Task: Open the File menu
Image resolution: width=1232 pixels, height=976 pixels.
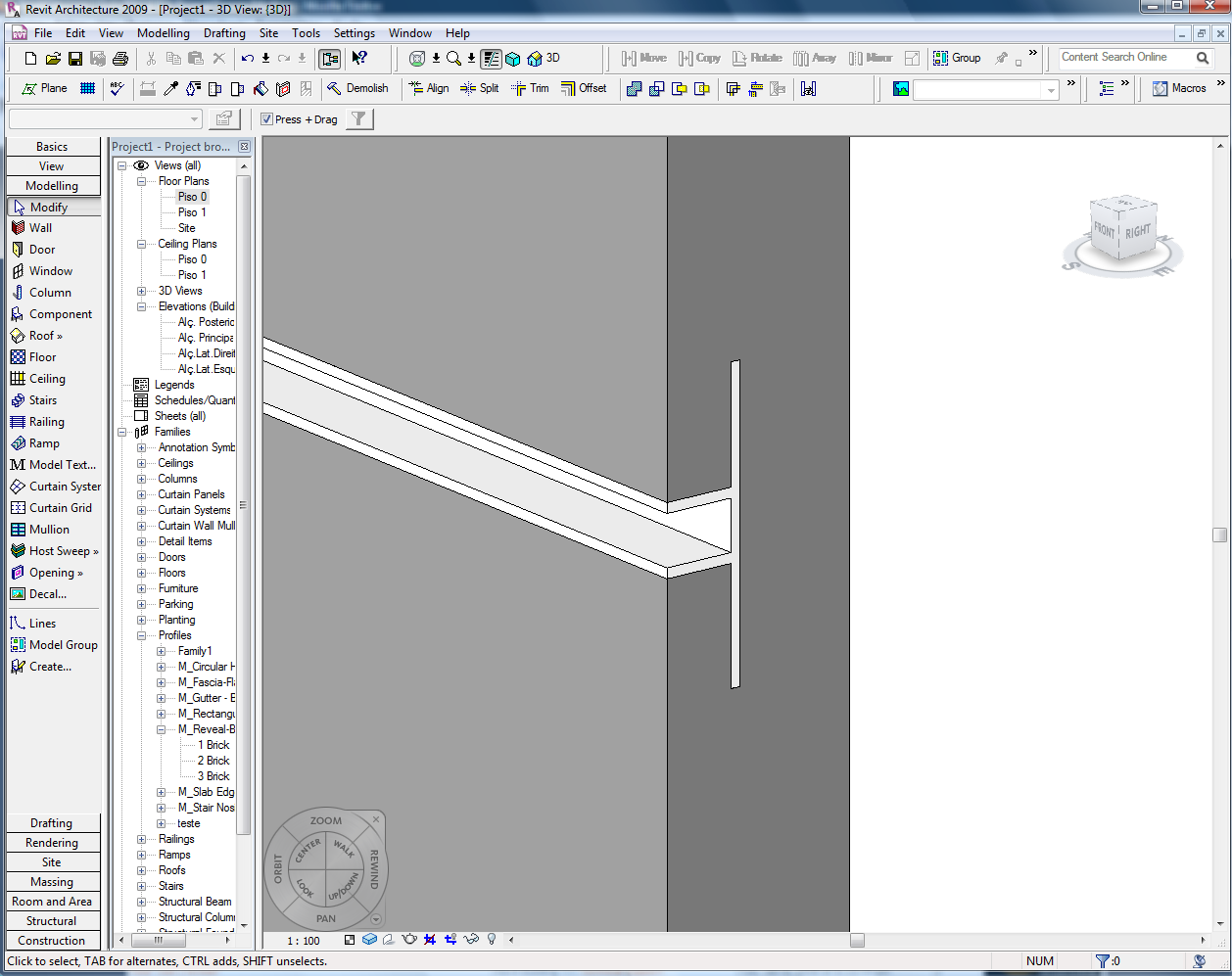Action: tap(43, 33)
